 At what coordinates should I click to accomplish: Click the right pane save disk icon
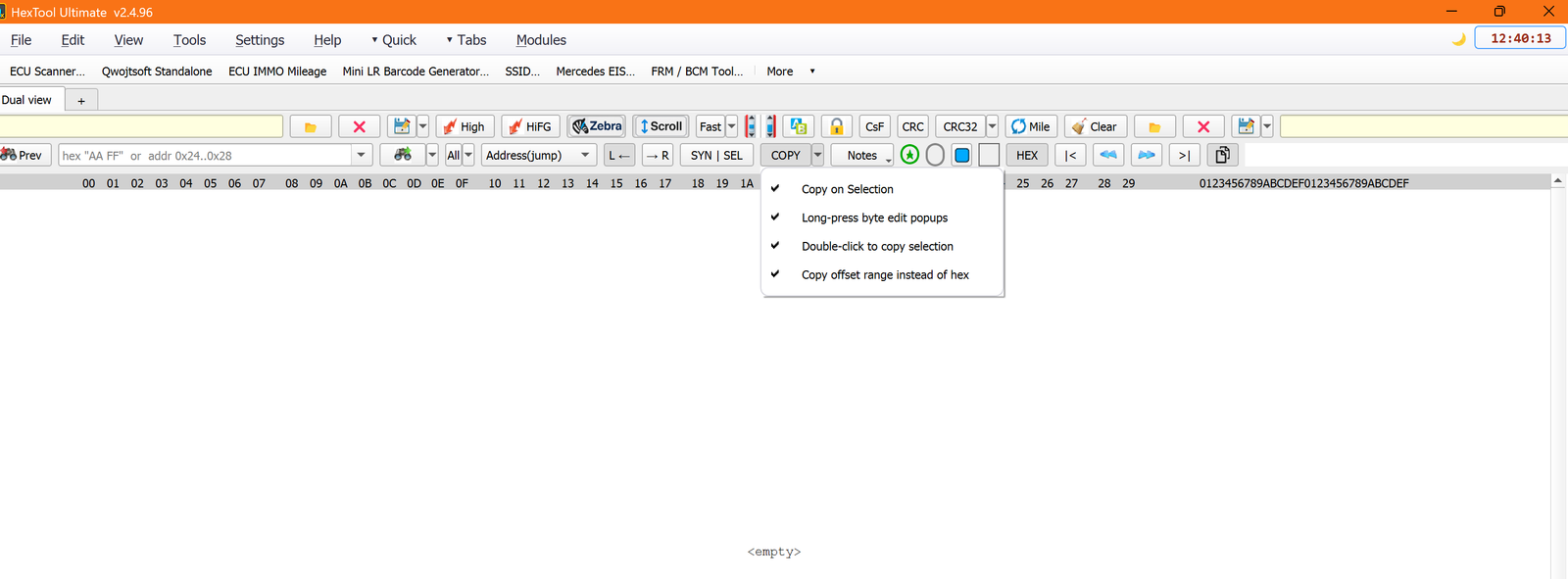click(1246, 126)
